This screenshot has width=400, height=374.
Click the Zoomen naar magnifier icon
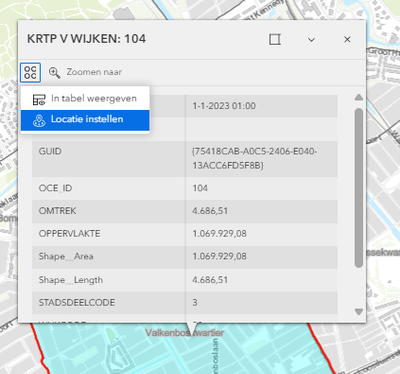(x=55, y=72)
